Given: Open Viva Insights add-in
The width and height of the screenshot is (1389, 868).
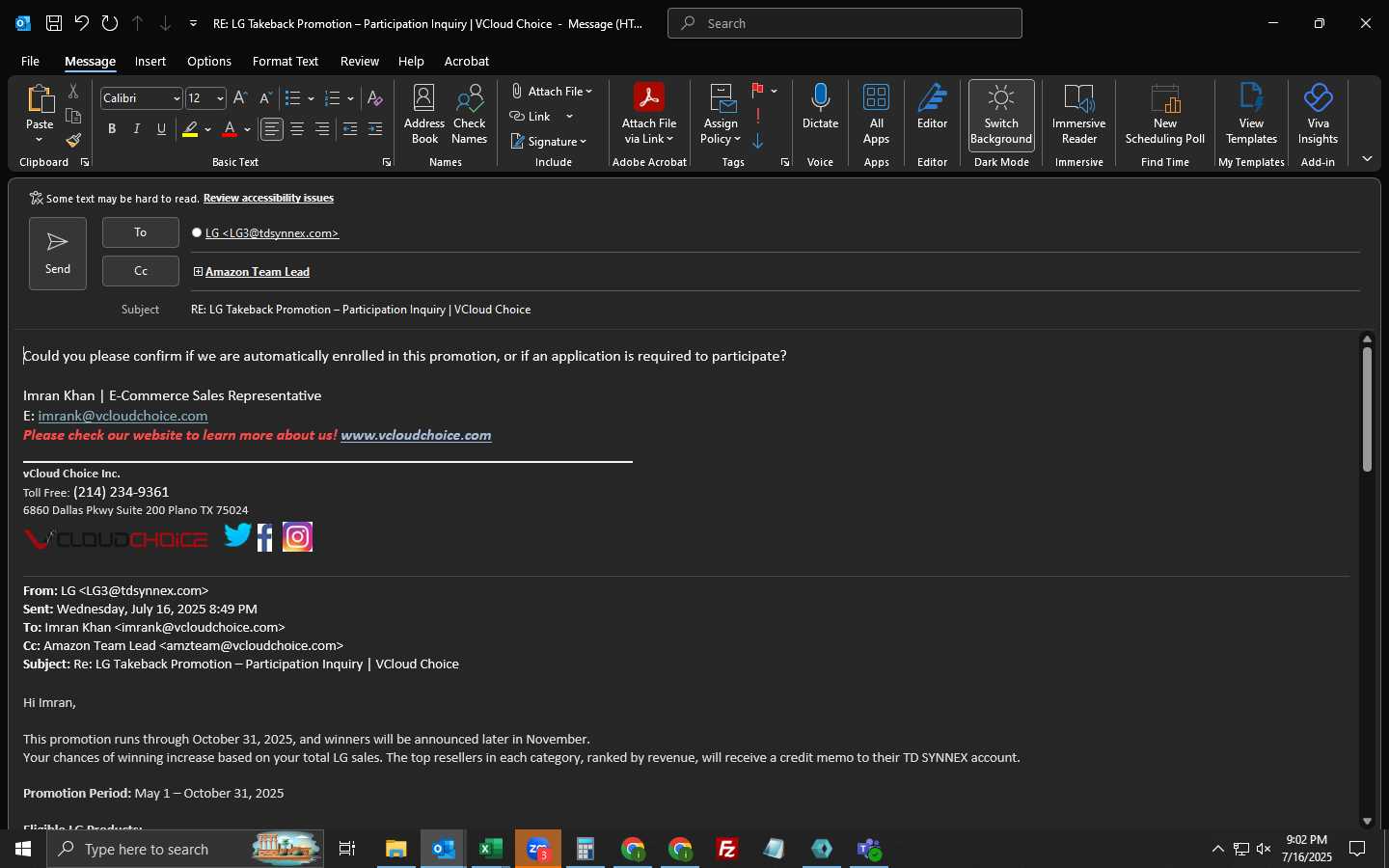Looking at the screenshot, I should pyautogui.click(x=1318, y=115).
